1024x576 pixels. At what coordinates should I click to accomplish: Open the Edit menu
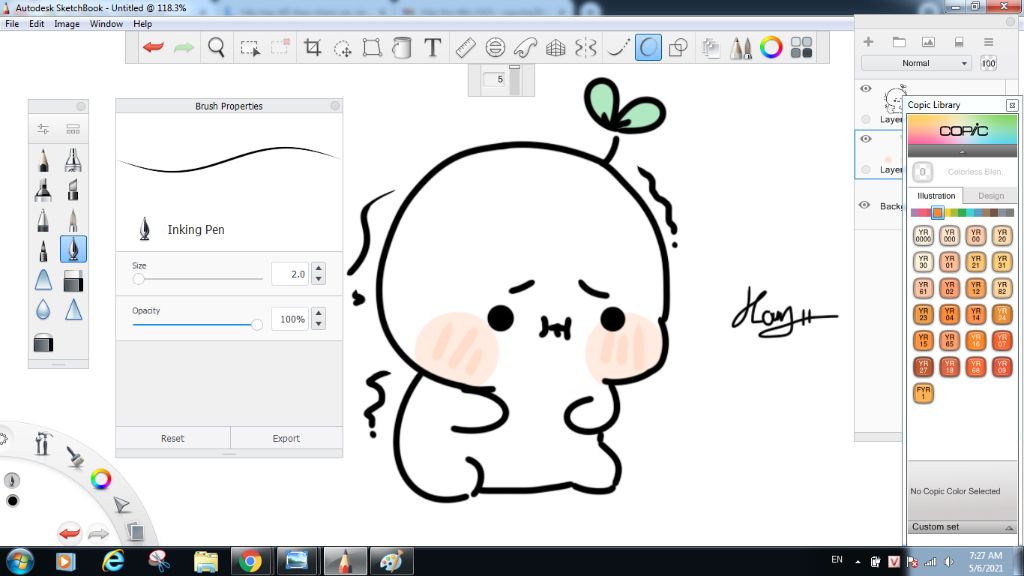(x=37, y=24)
